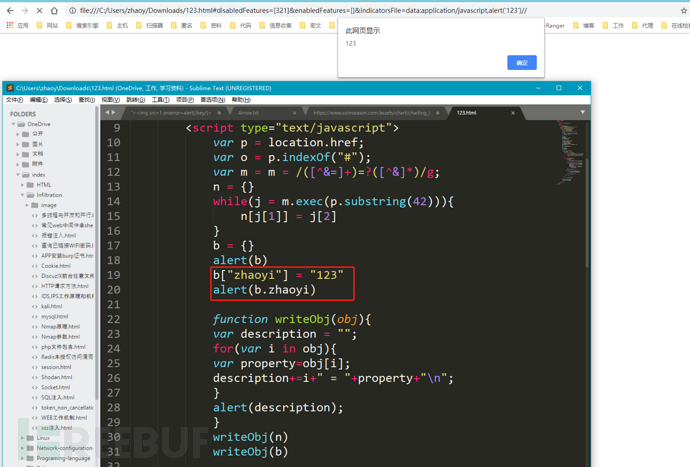The image size is (690, 467).
Task: Click the Sublime Text logo in title bar
Action: point(10,88)
